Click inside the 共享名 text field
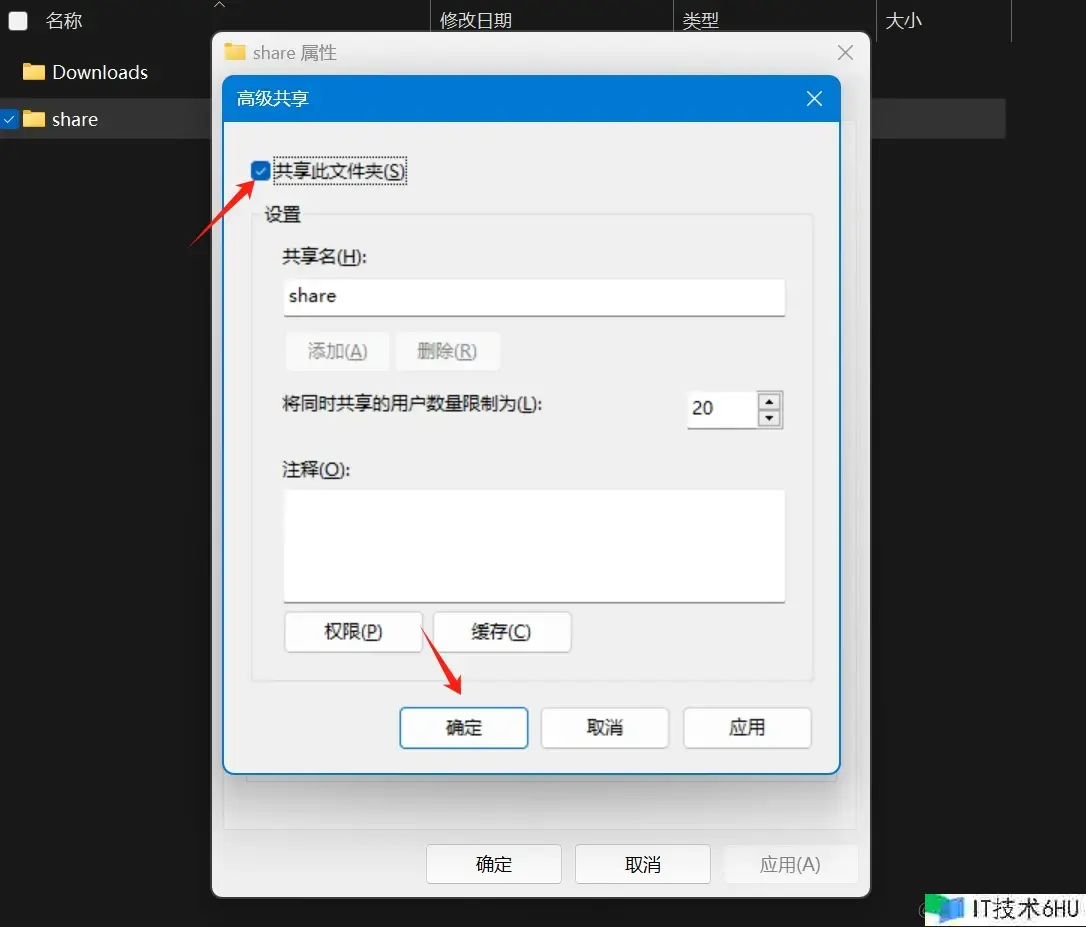 pyautogui.click(x=534, y=297)
